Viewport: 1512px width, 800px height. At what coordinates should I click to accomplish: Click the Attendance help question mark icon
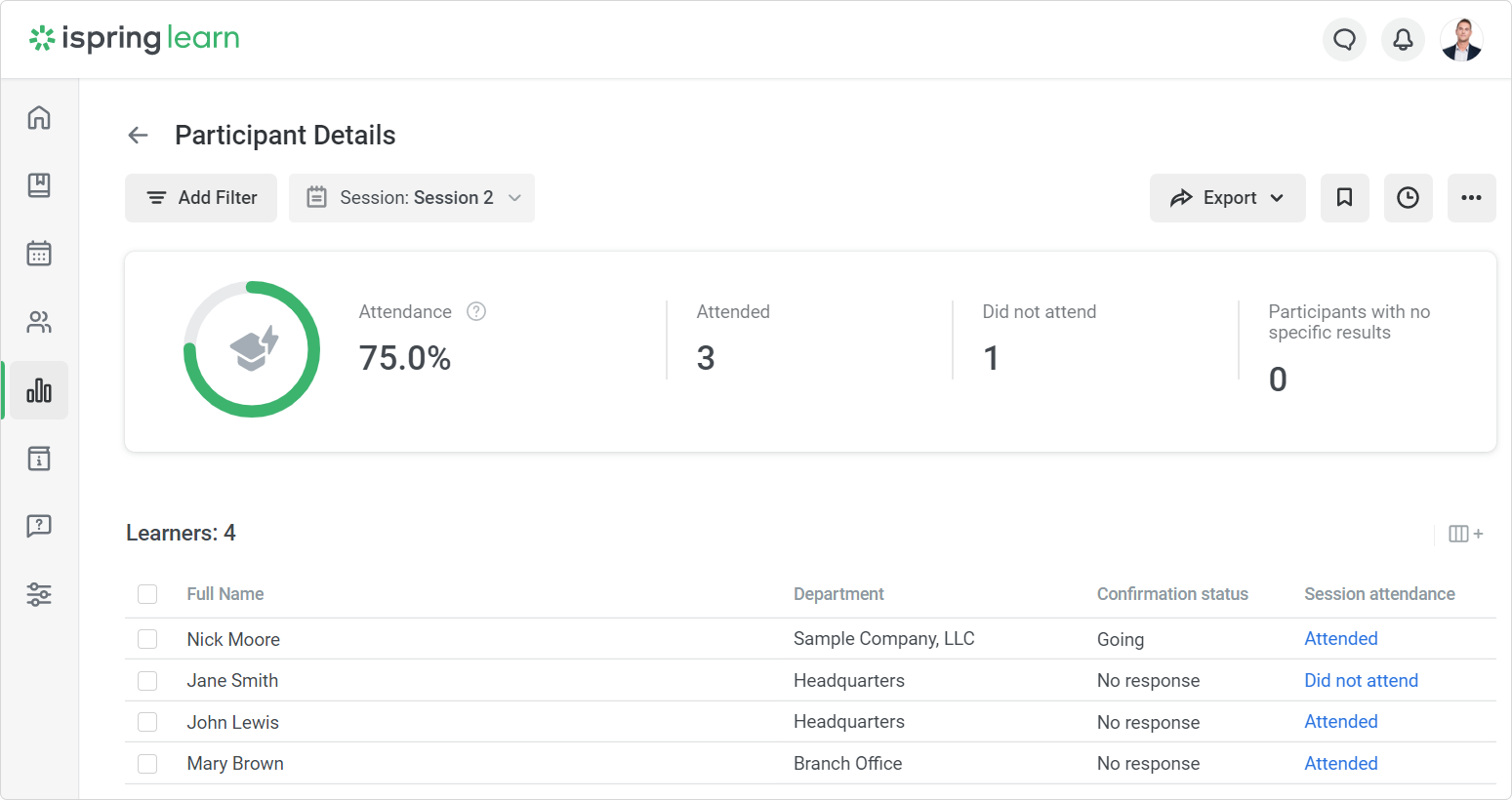(476, 311)
